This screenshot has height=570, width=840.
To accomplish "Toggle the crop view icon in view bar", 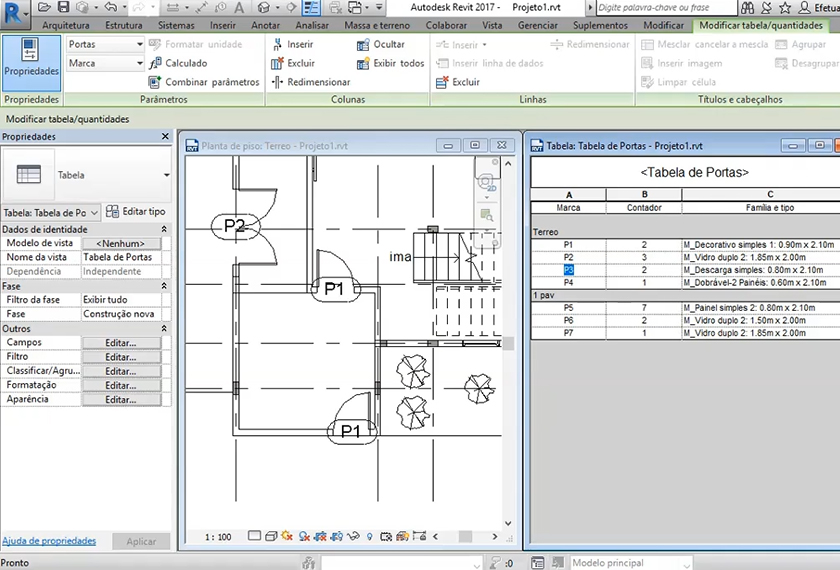I will 320,537.
